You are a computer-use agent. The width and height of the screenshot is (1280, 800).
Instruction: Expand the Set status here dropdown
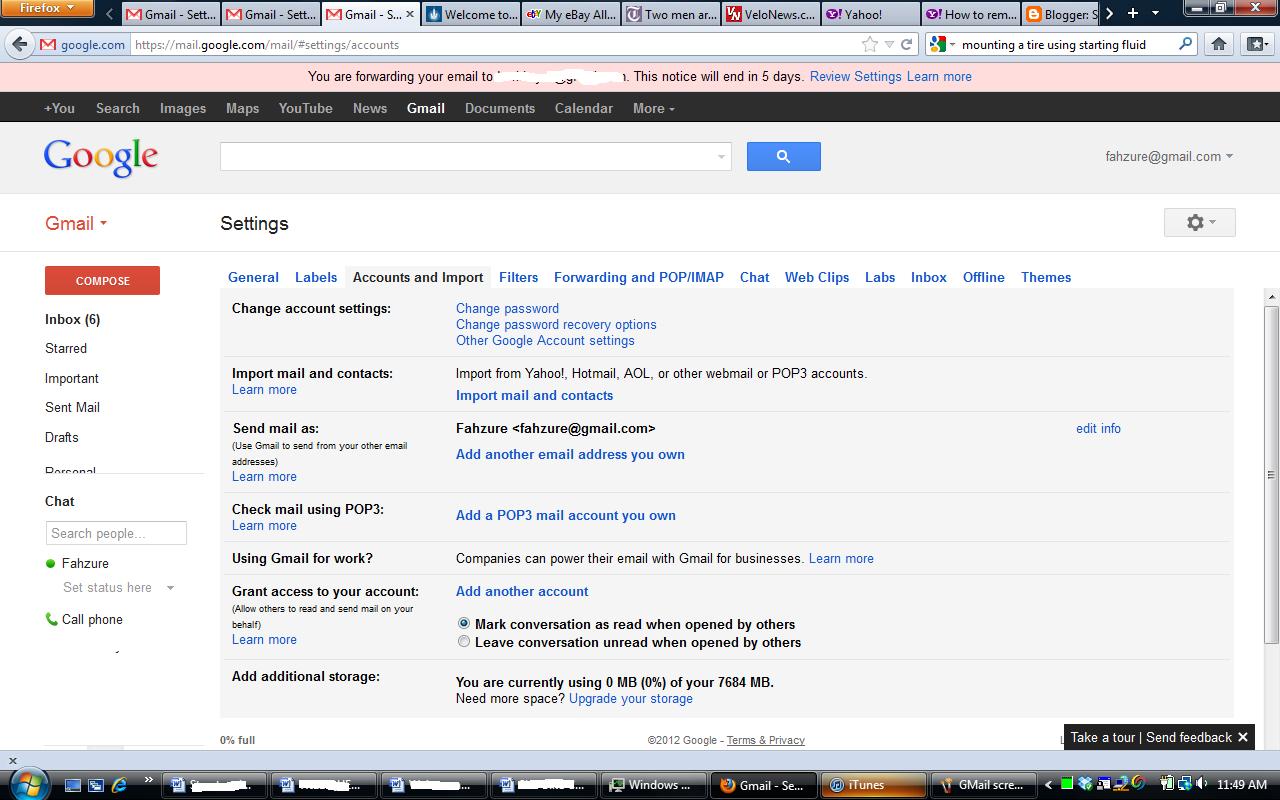[x=170, y=588]
